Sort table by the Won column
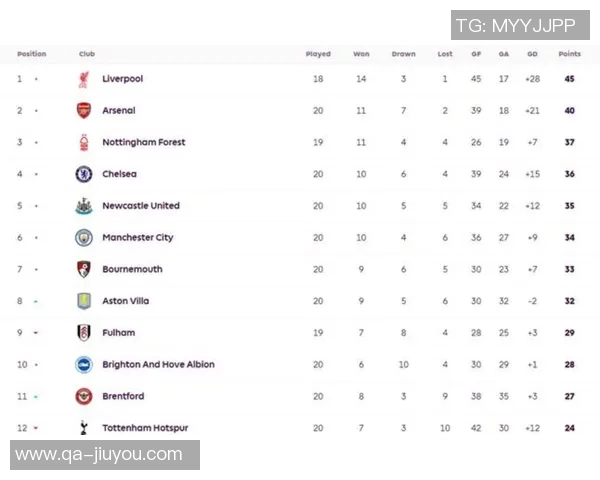Viewport: 600px width, 480px height. [x=361, y=54]
